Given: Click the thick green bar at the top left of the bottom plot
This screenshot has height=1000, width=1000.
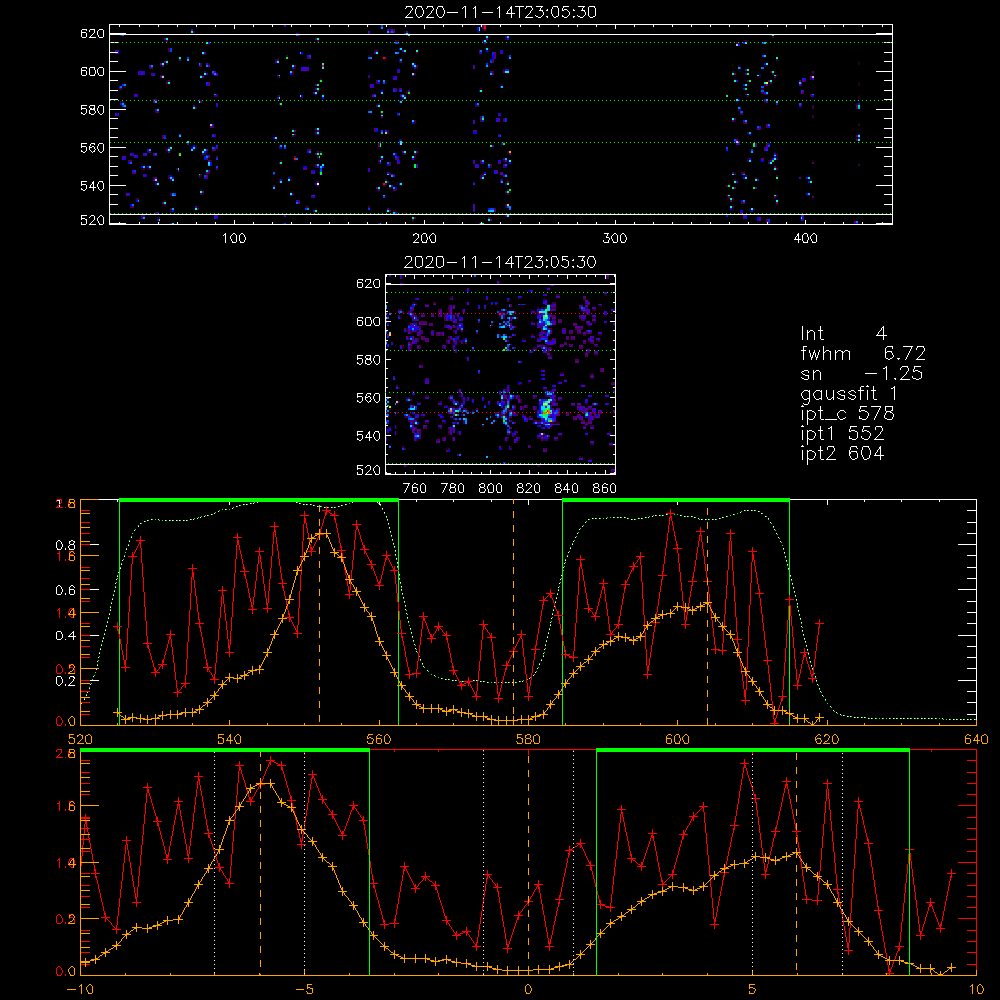Looking at the screenshot, I should pos(224,751).
